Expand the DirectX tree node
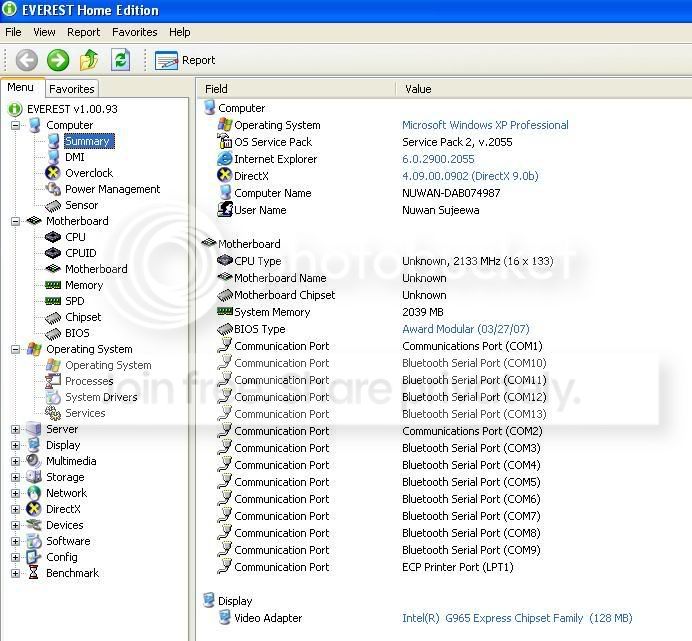 pyautogui.click(x=15, y=509)
